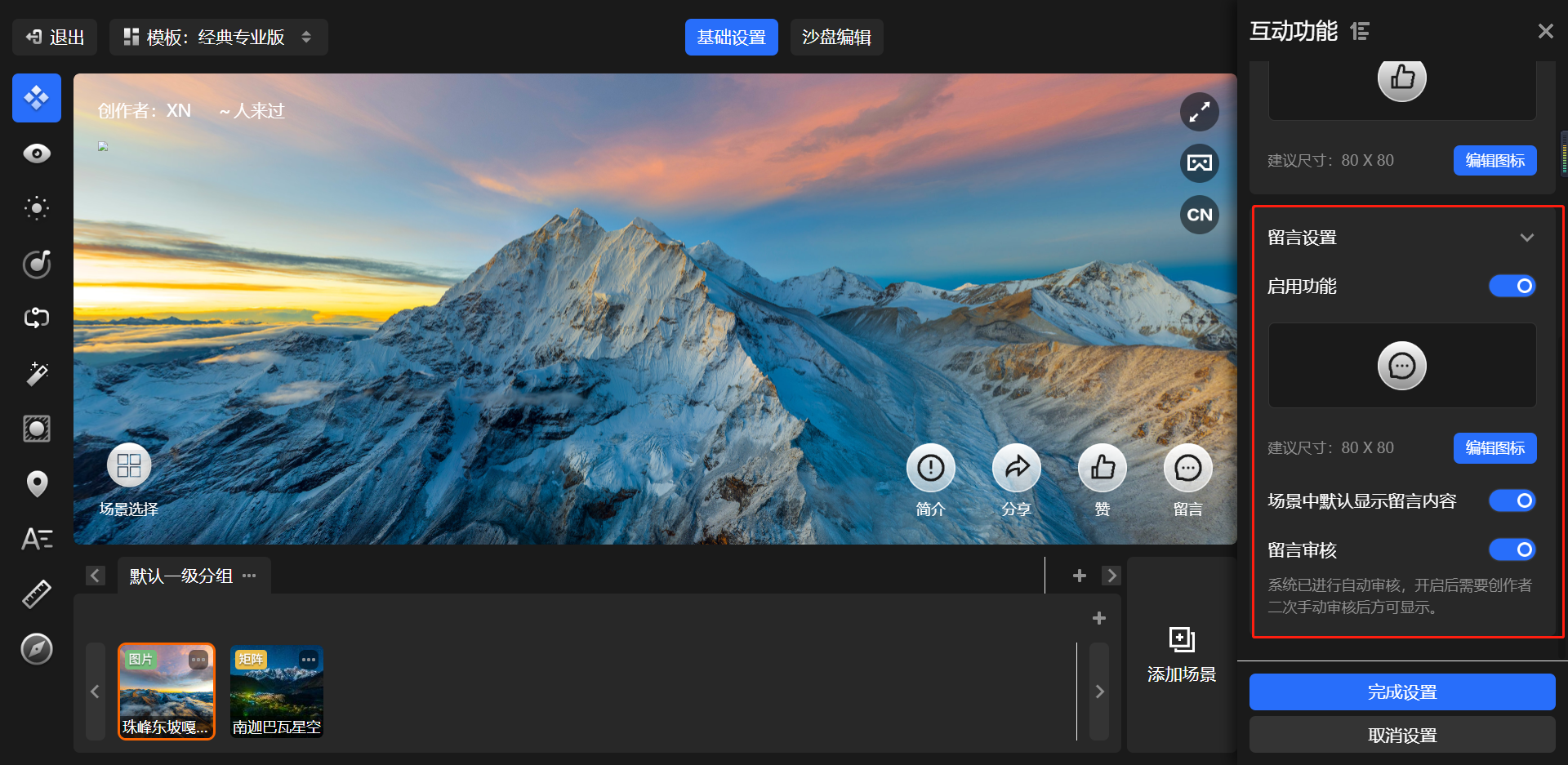
Task: Open the 场景选择 grid icon
Action: (129, 466)
